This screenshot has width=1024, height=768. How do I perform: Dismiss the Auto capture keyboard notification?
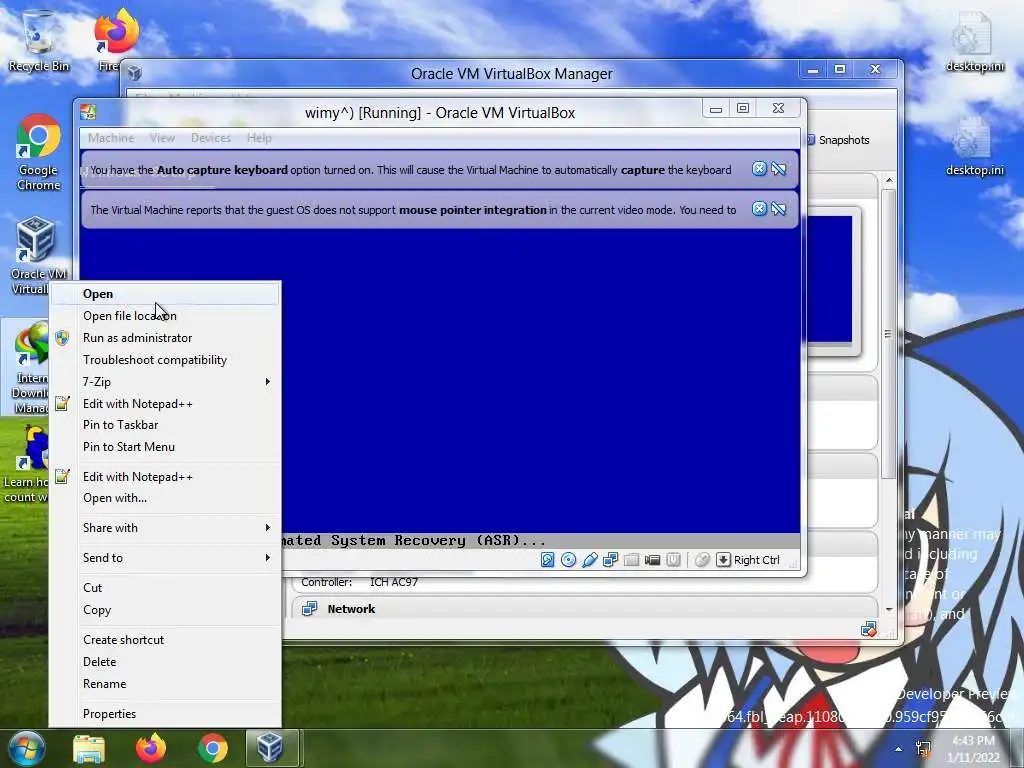pos(759,168)
